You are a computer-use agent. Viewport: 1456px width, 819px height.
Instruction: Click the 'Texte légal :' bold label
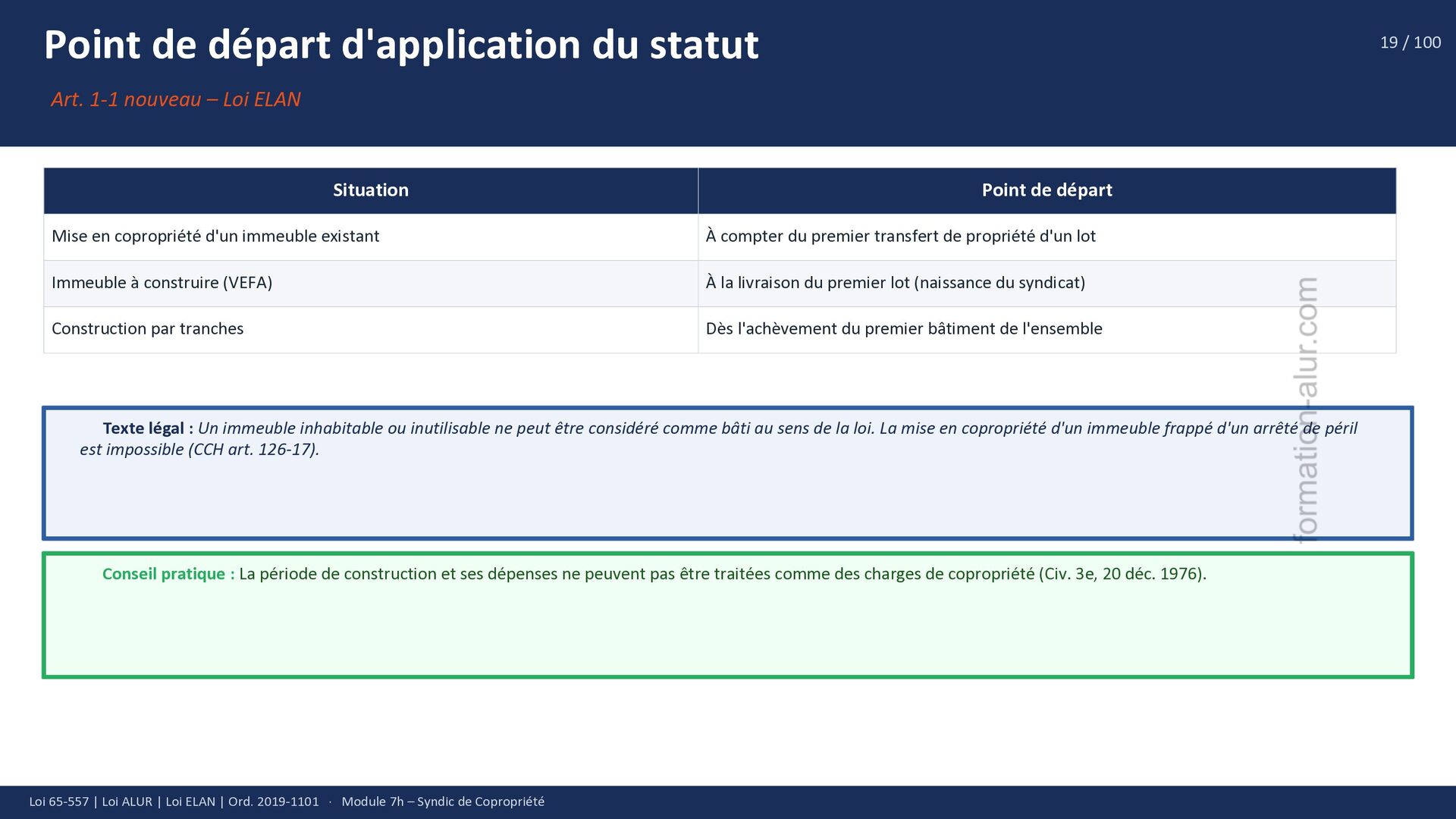click(x=147, y=428)
